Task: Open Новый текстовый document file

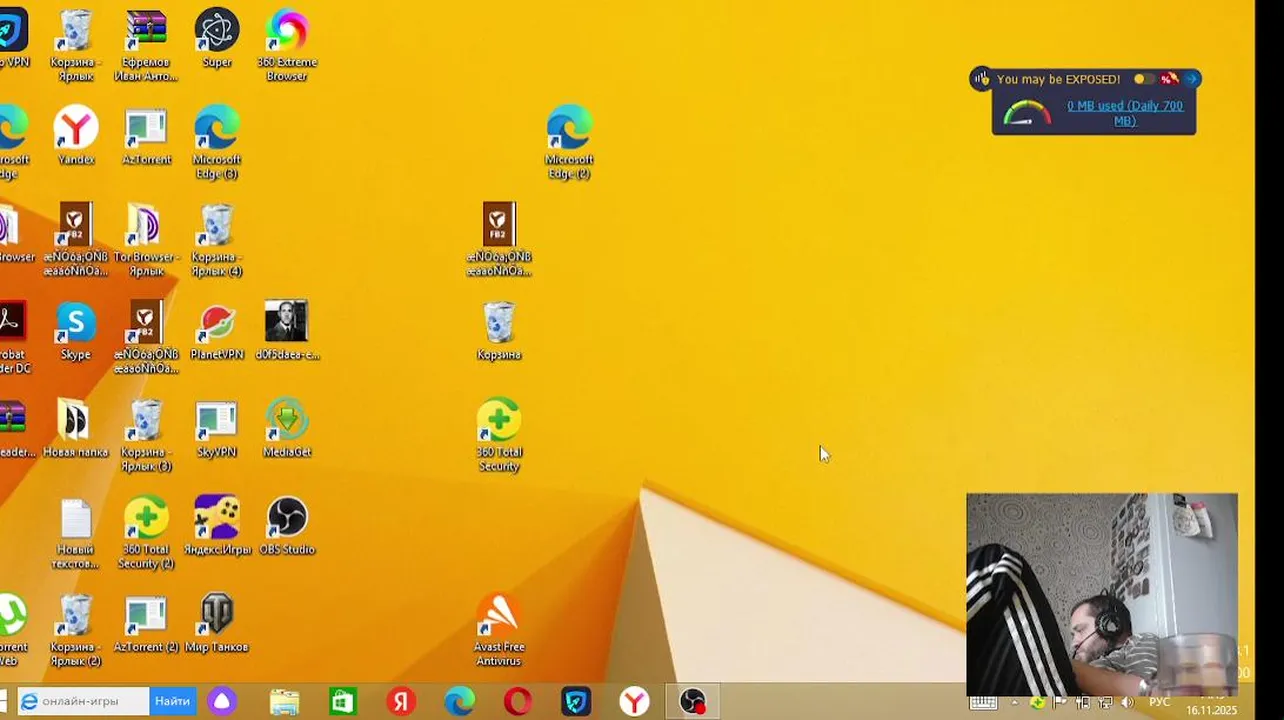Action: point(76,533)
